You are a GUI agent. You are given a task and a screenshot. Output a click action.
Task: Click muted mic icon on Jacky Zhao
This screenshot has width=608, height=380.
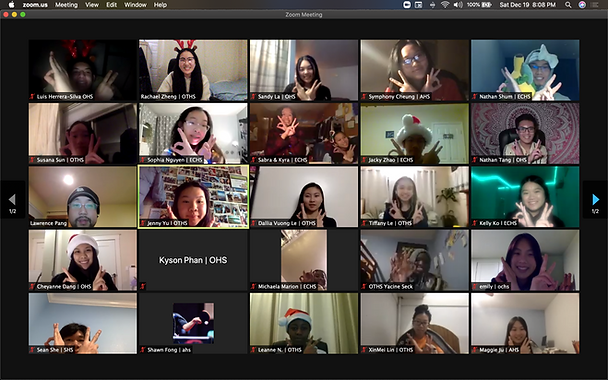pyautogui.click(x=364, y=160)
